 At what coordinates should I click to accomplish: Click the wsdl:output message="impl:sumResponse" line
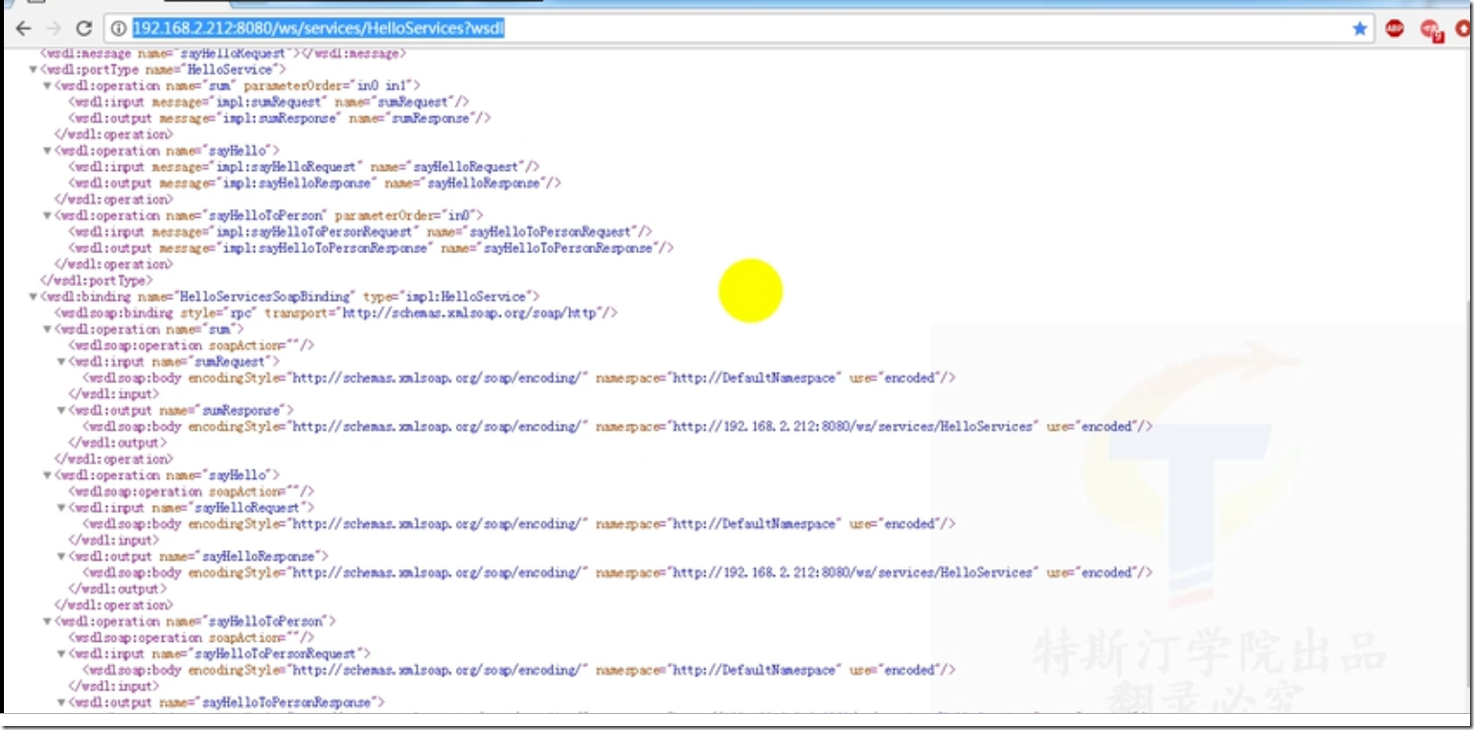[279, 118]
